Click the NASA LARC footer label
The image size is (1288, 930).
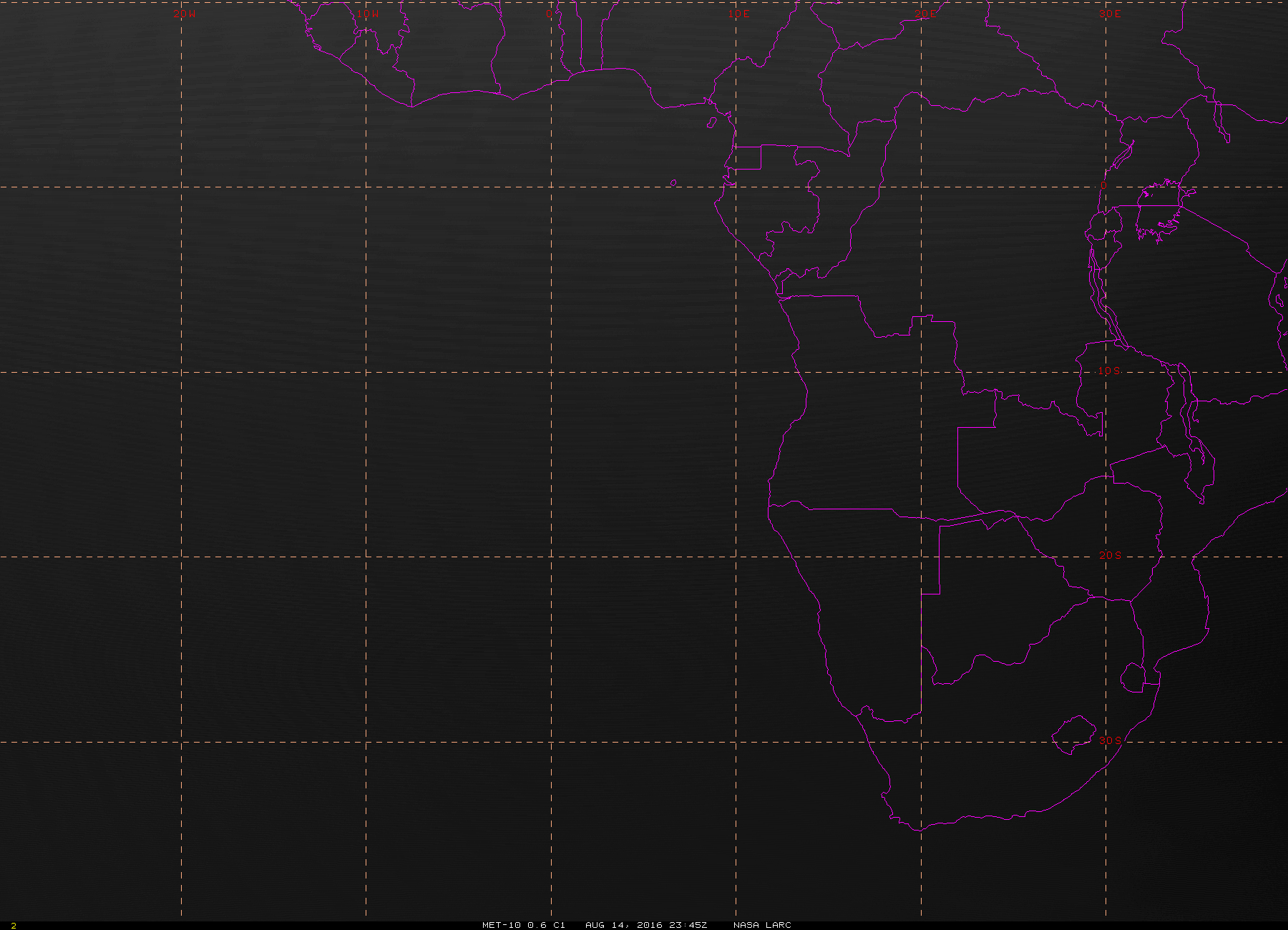pos(762,925)
